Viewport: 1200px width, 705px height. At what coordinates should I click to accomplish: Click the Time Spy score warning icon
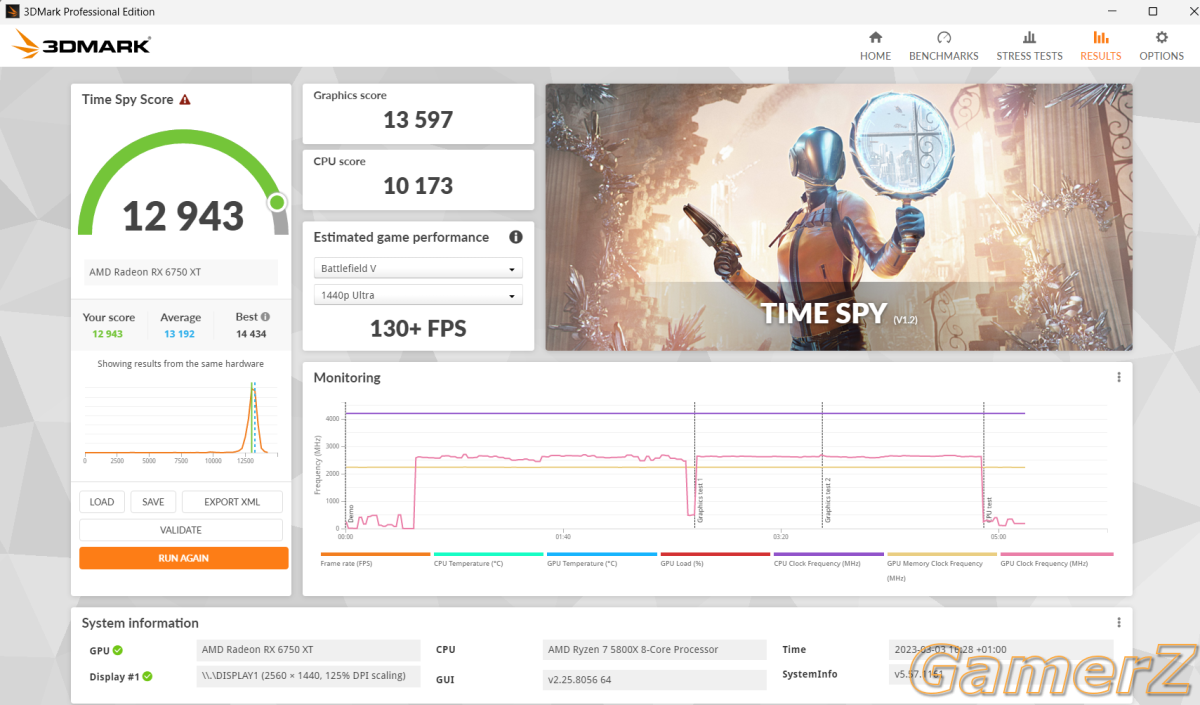tap(185, 100)
